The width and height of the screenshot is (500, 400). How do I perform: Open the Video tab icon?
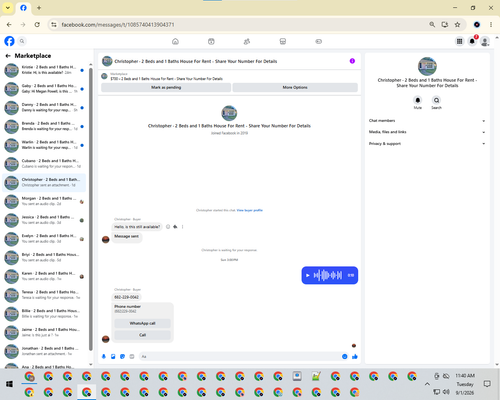(x=211, y=41)
